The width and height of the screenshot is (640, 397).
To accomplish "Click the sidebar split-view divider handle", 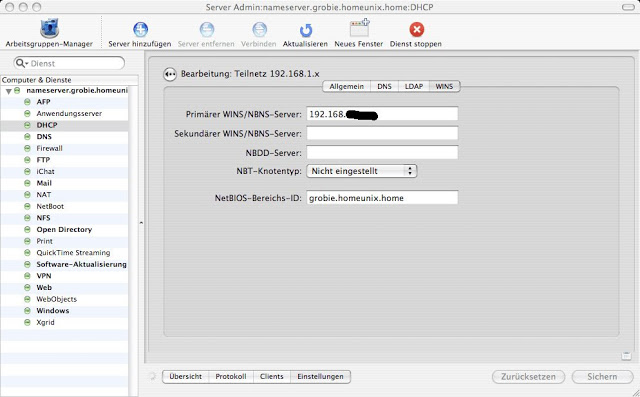I will coord(141,223).
